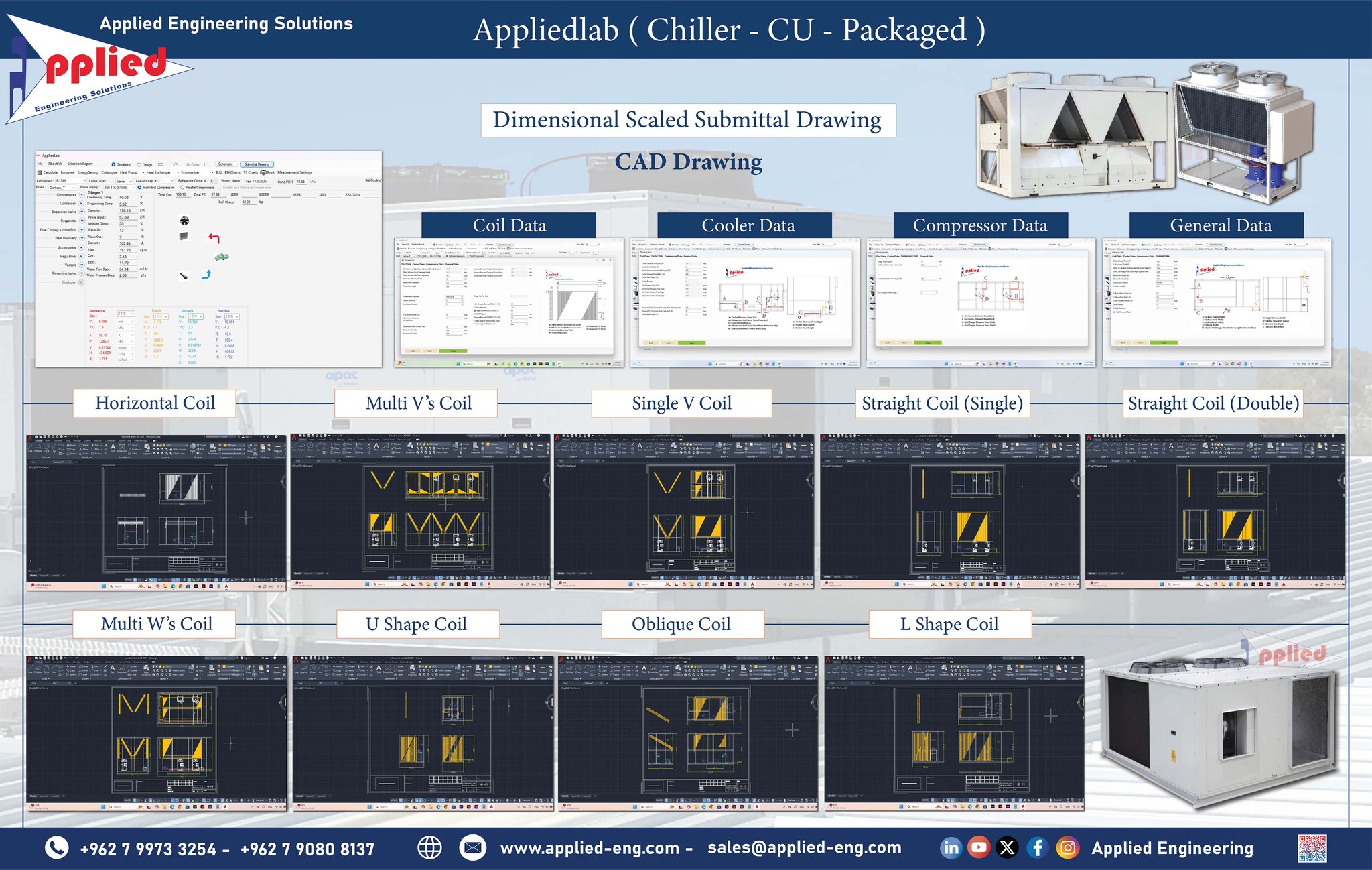Click the condenser coil icon in AppliedLab schematic
Viewport: 1372px width, 870px height.
(184, 236)
